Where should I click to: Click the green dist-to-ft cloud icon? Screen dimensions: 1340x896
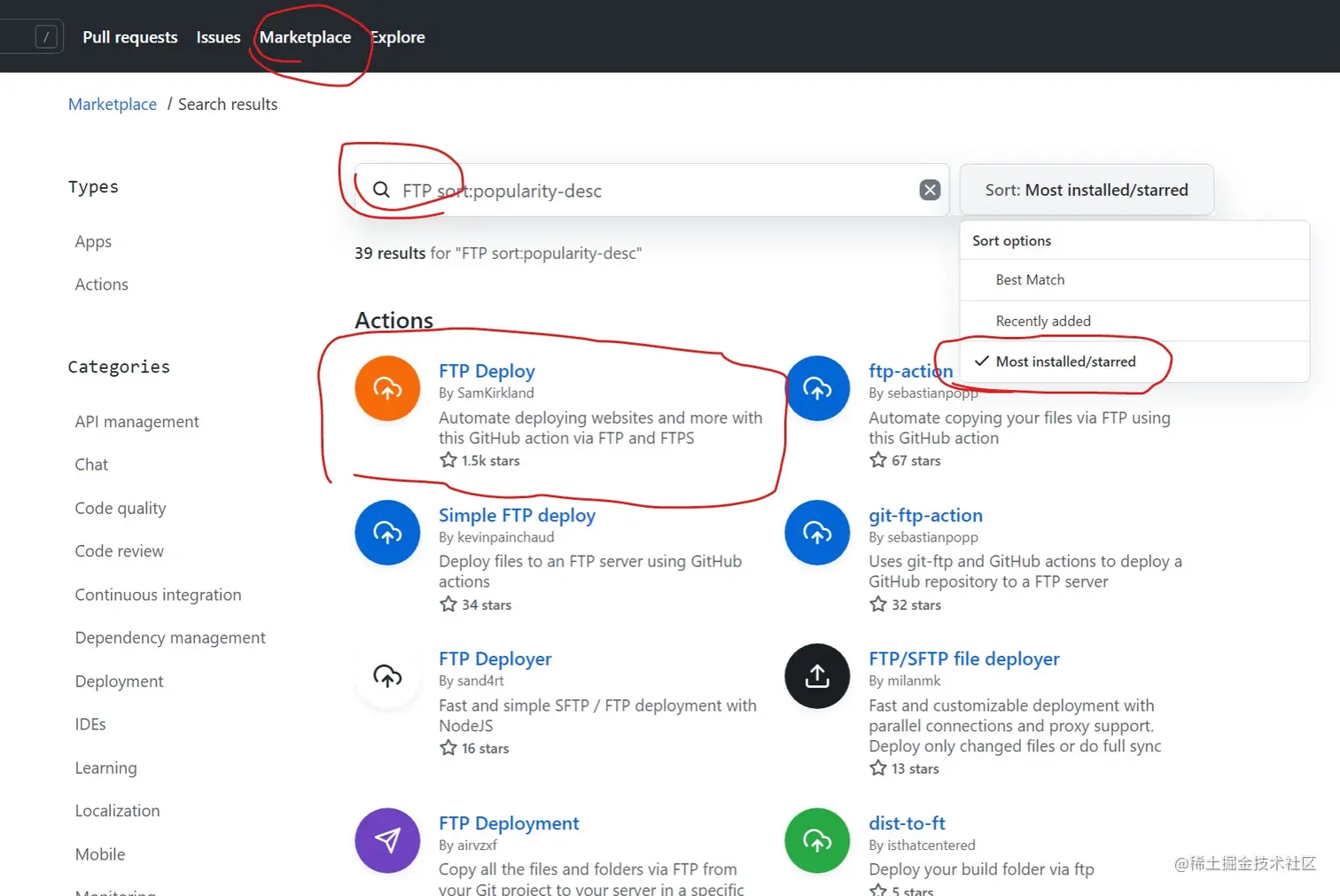(x=817, y=840)
